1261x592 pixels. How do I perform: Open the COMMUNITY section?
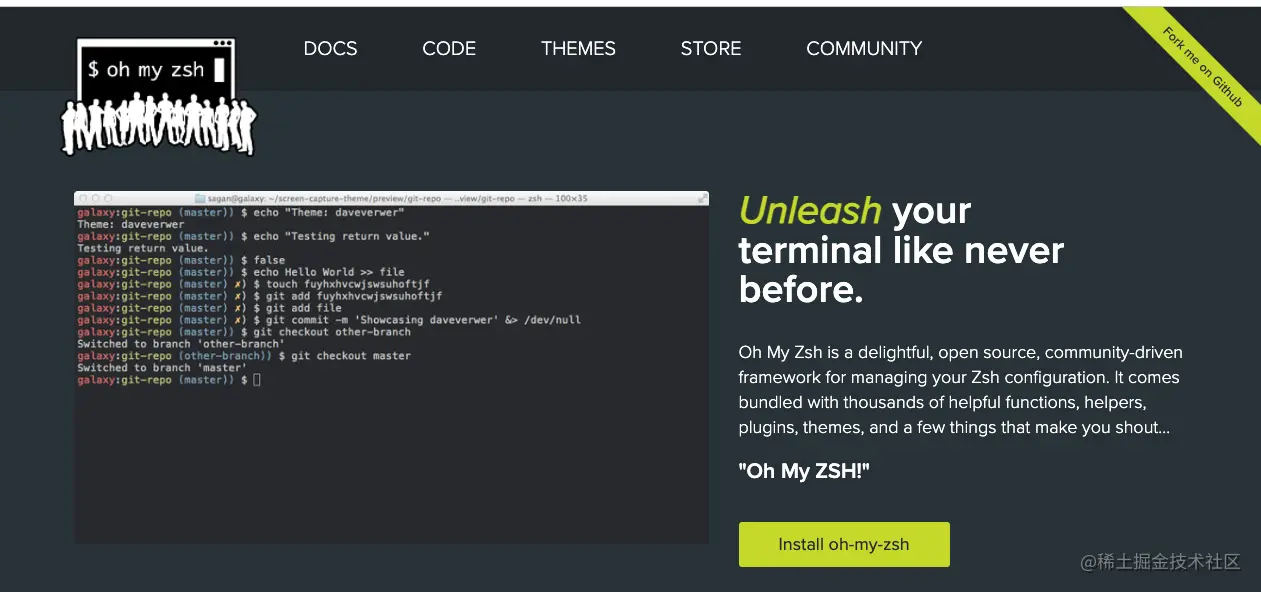(864, 48)
